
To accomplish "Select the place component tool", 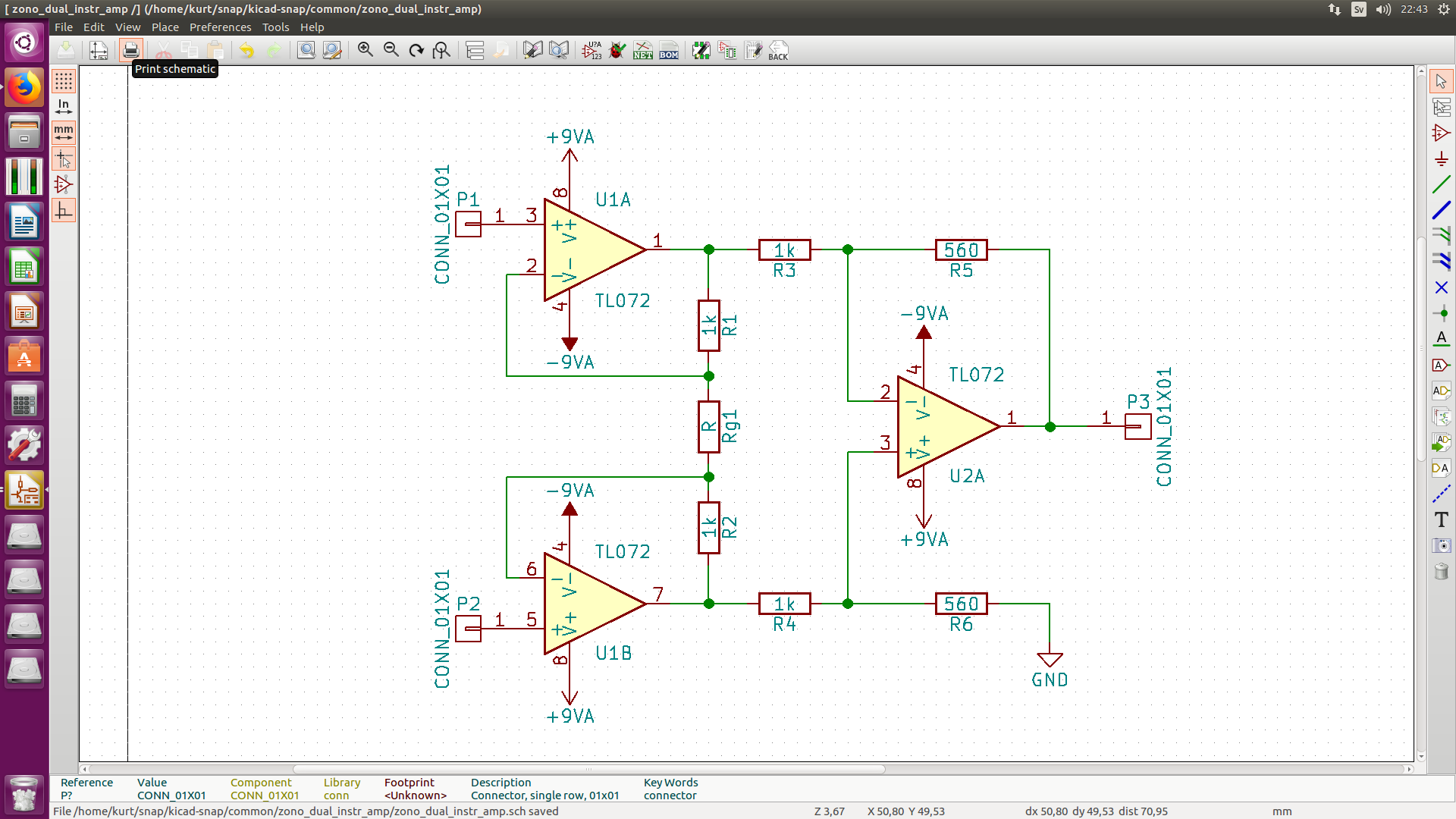I will pyautogui.click(x=1442, y=133).
